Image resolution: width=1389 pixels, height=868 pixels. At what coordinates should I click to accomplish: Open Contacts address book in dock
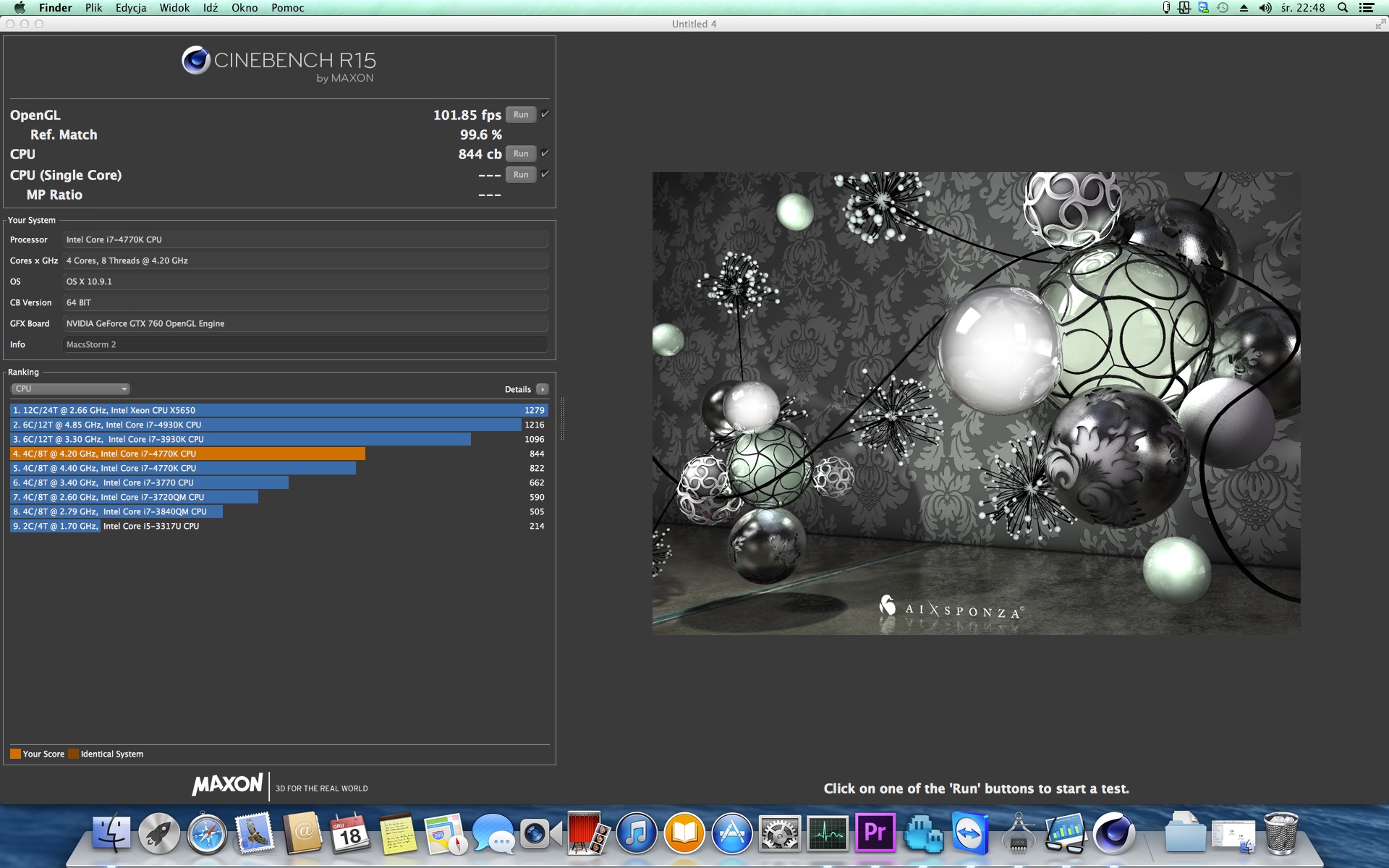(302, 833)
